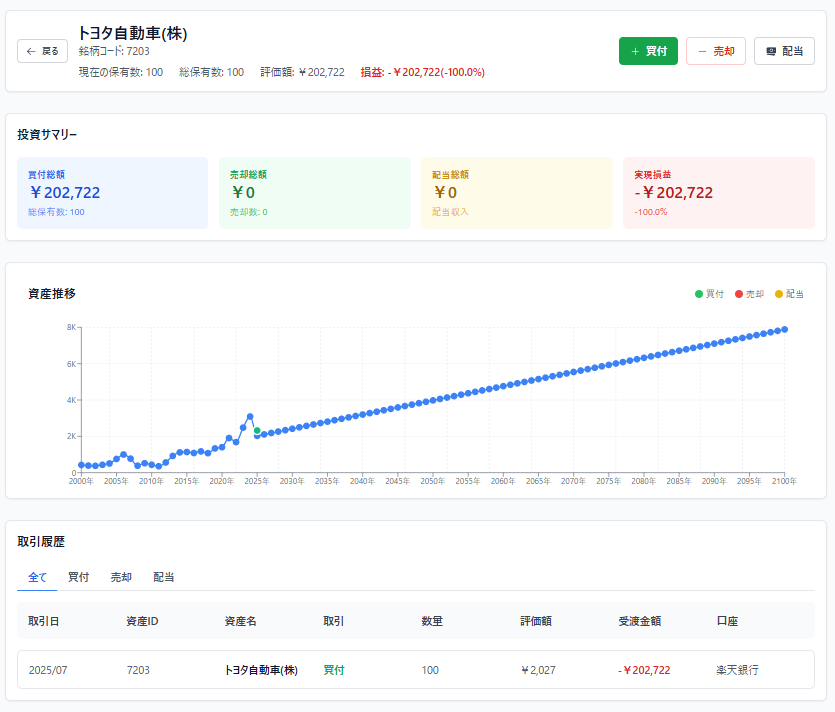Click the 銘柄コード: 7203 text

114,51
